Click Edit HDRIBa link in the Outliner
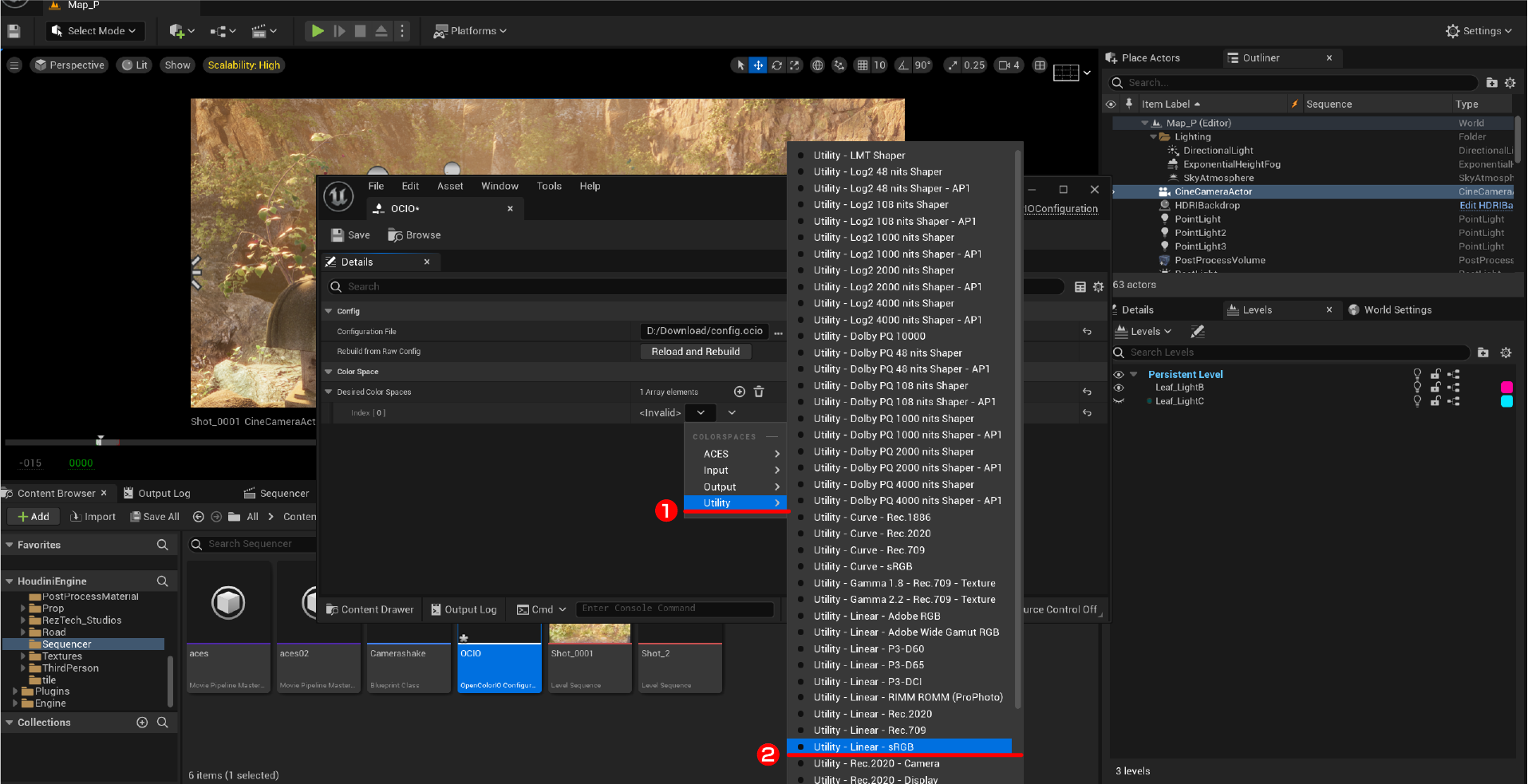1528x784 pixels. 1485,205
